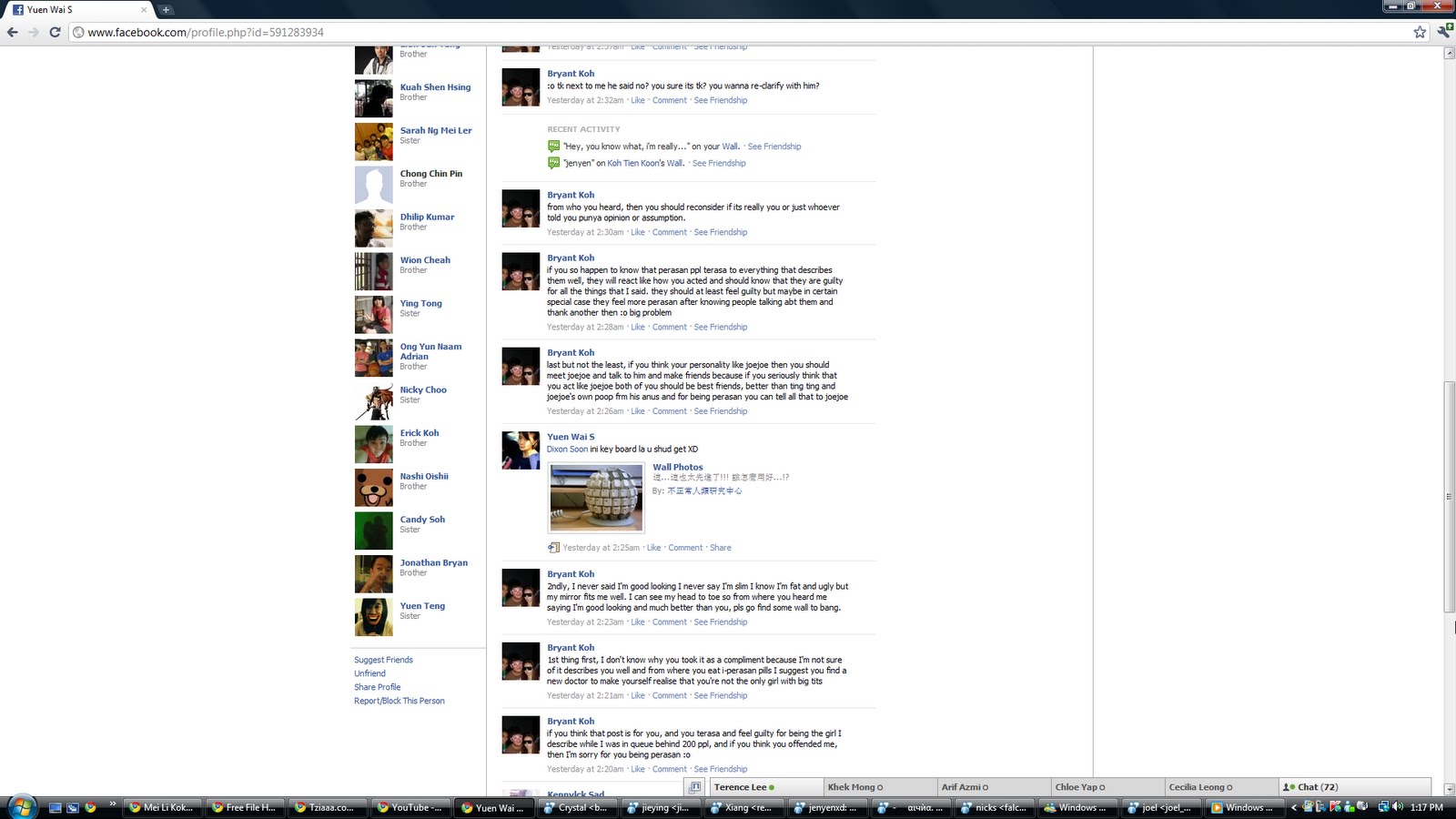Click Yuen Wai S post author name

[571, 437]
